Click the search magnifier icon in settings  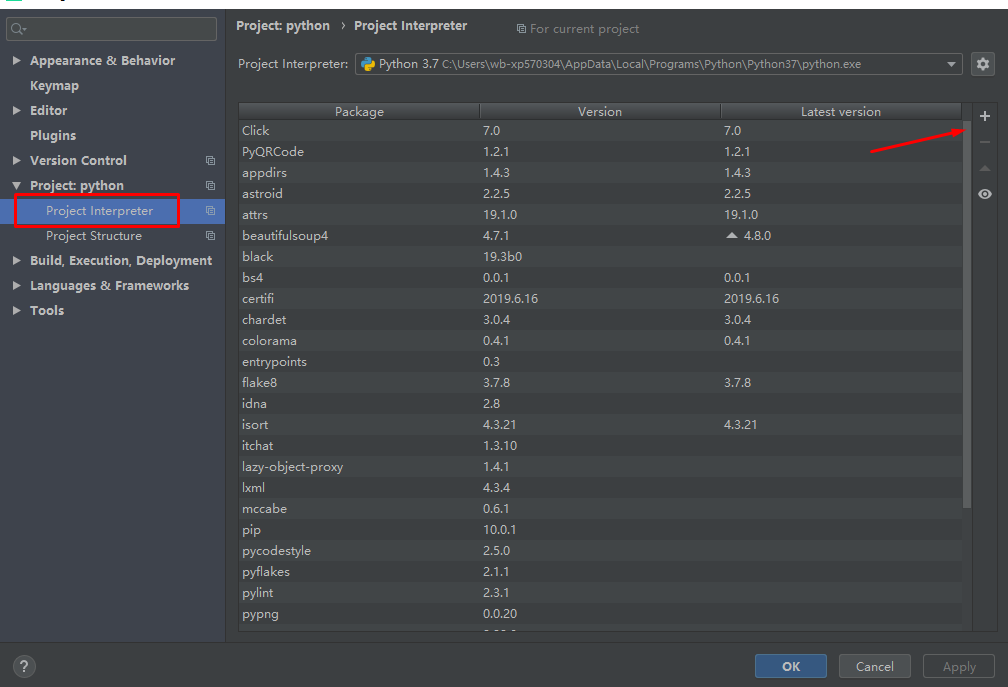(18, 29)
